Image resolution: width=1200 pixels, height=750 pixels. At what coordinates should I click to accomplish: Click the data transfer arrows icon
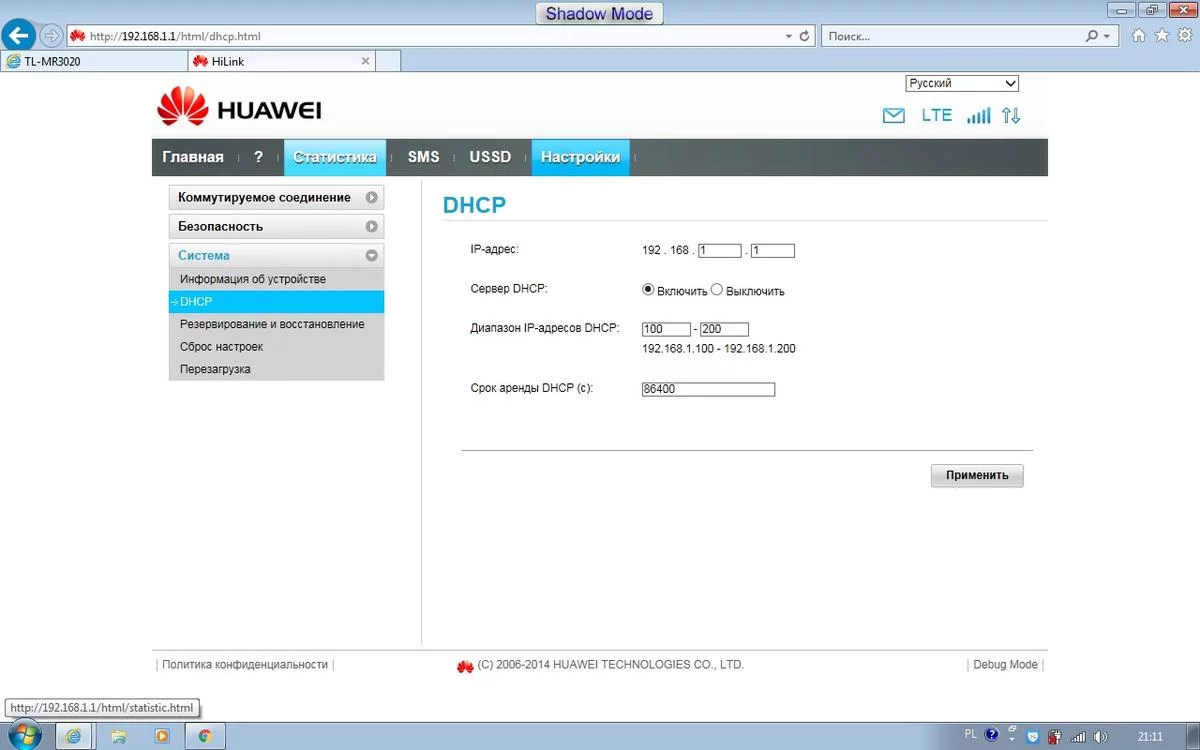point(1011,116)
